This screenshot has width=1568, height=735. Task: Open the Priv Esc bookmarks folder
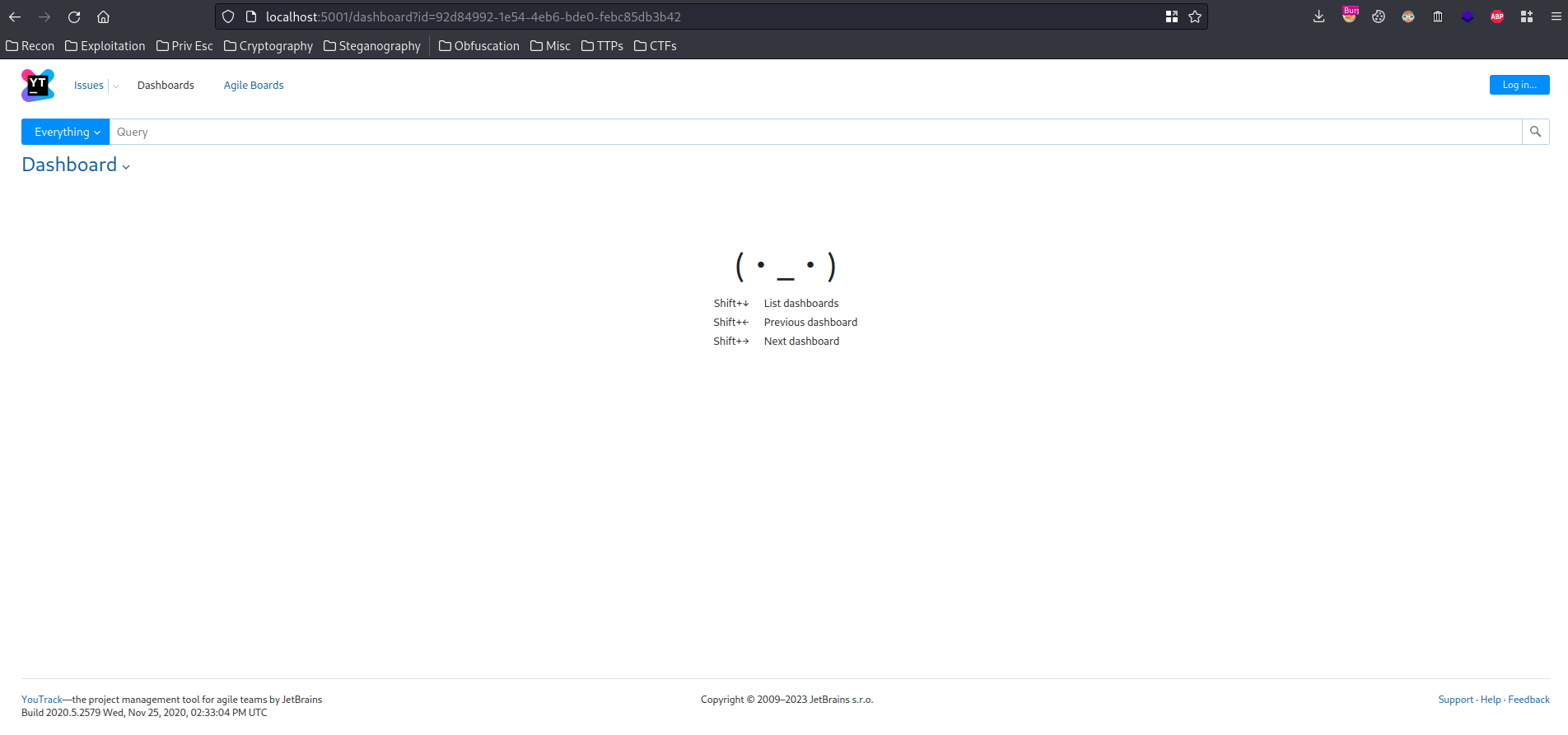click(184, 46)
